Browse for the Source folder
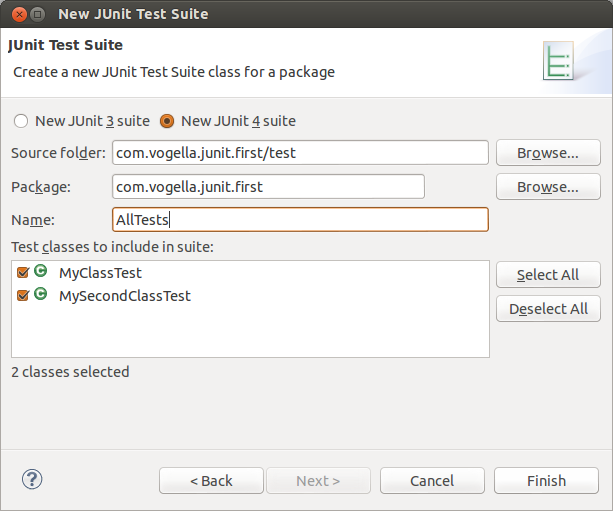The image size is (613, 511). pos(548,153)
